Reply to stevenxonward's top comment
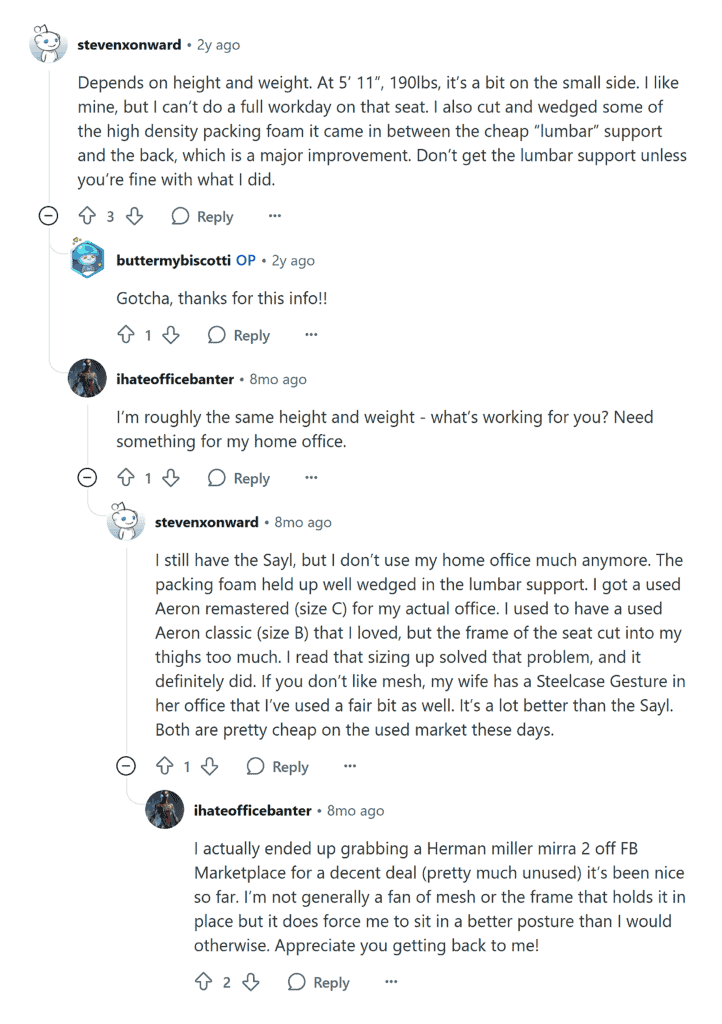Viewport: 722px width, 1024px height. tap(202, 216)
